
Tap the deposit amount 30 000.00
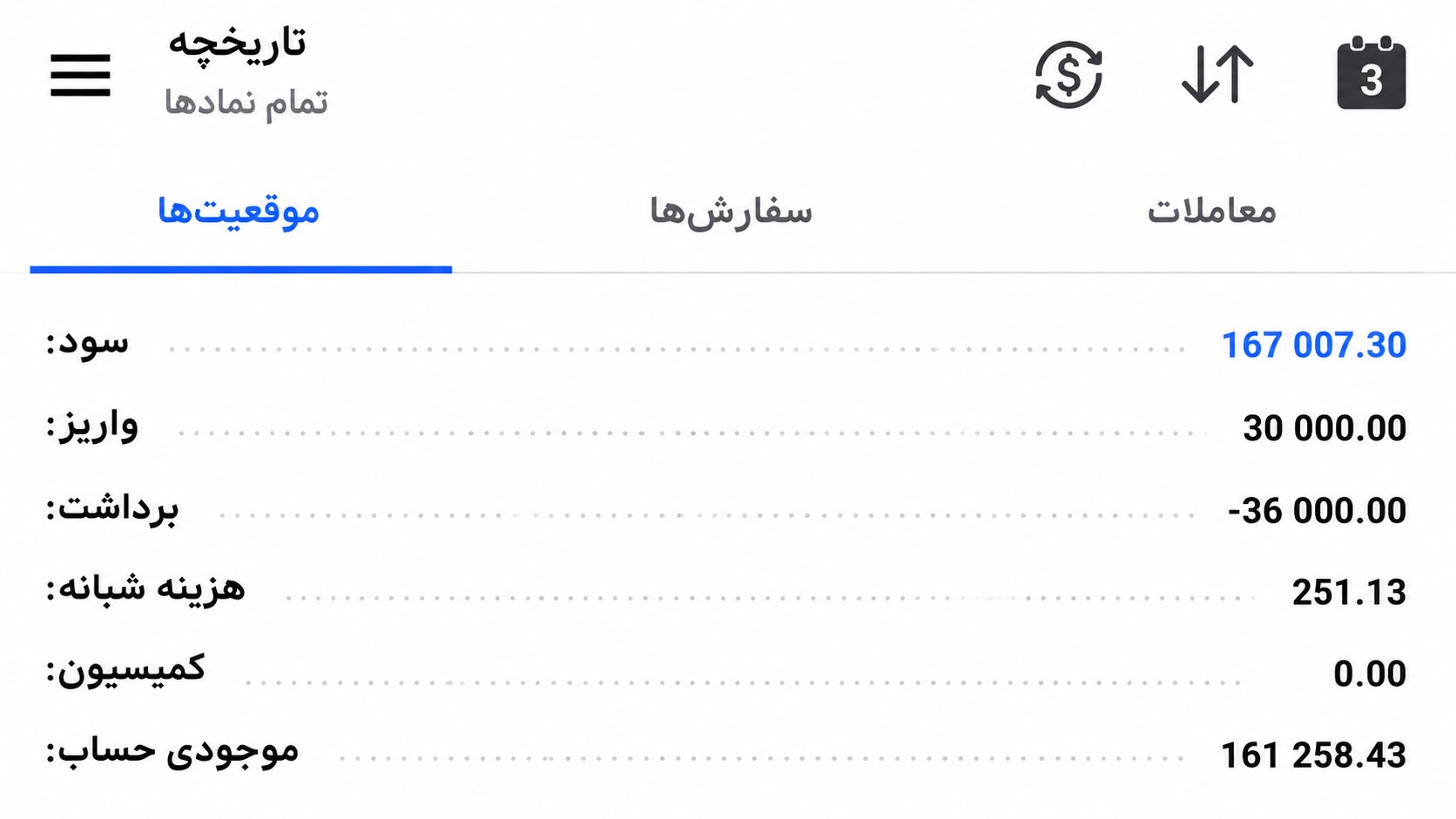click(x=1325, y=428)
